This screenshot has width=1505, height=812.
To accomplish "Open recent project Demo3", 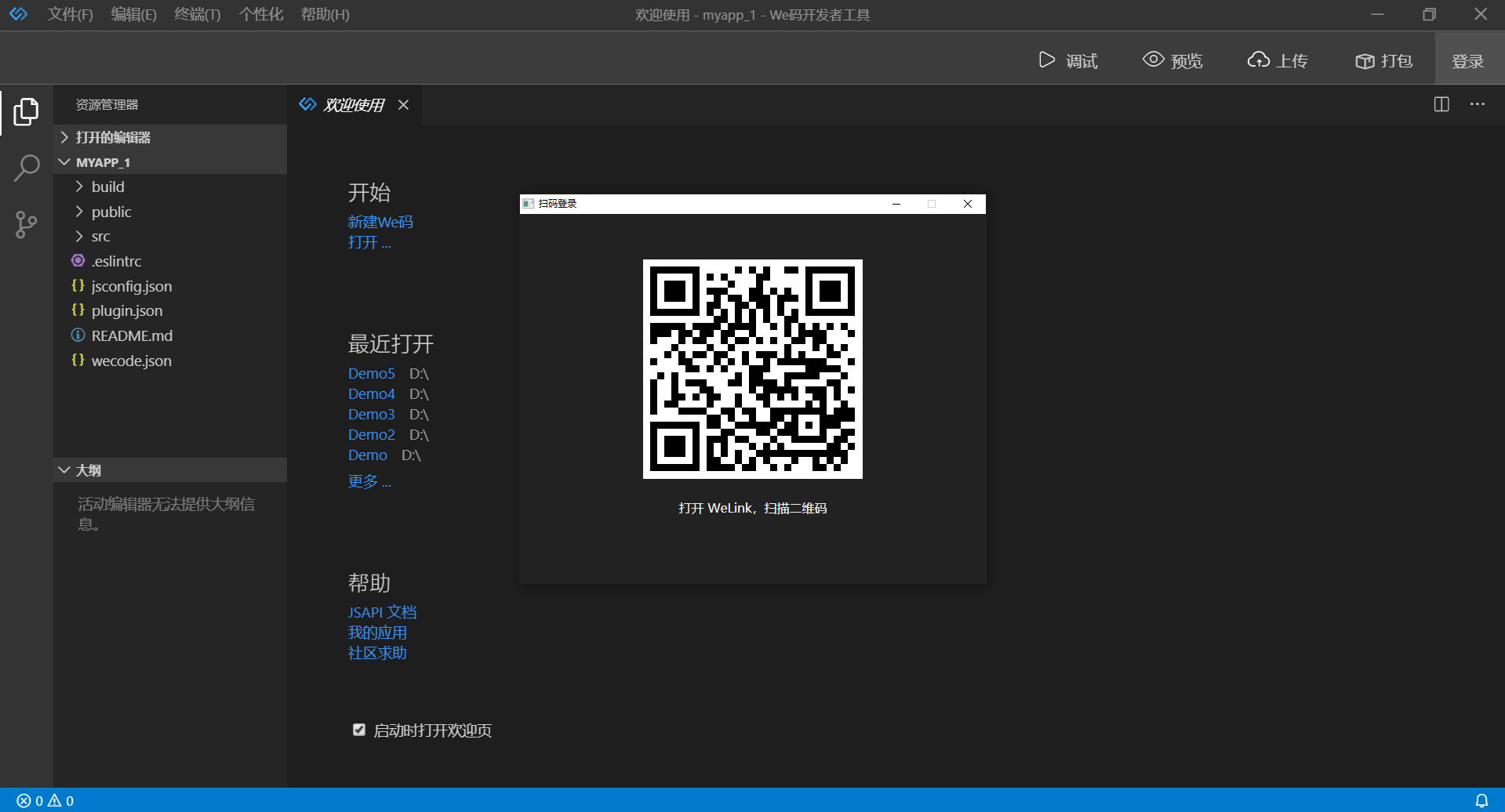I will click(x=371, y=414).
